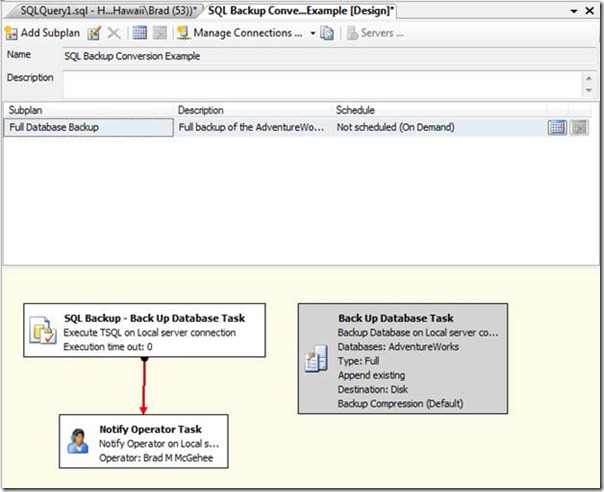Click the toolbar subplan schedule calendar icon
This screenshot has height=492, width=604.
click(x=140, y=33)
